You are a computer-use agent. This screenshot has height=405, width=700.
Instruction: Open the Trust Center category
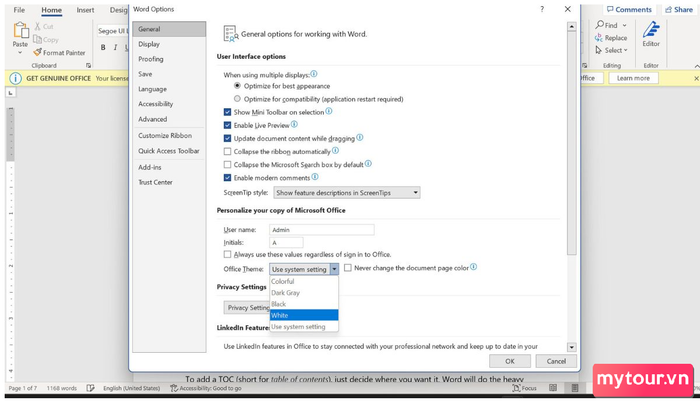pos(169,182)
